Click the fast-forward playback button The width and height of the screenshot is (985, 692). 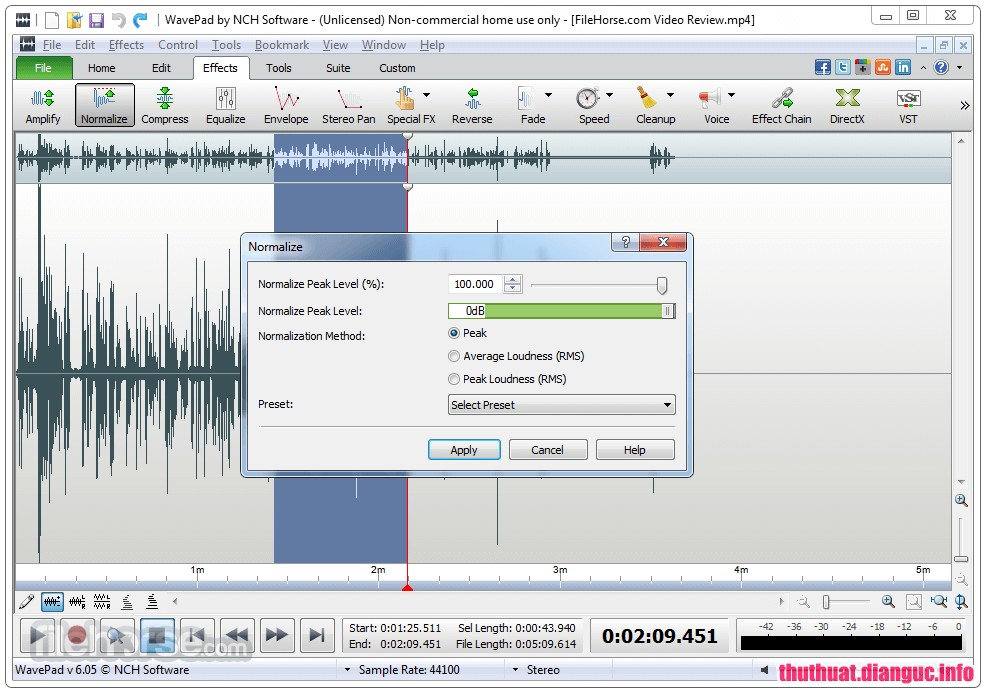[276, 635]
